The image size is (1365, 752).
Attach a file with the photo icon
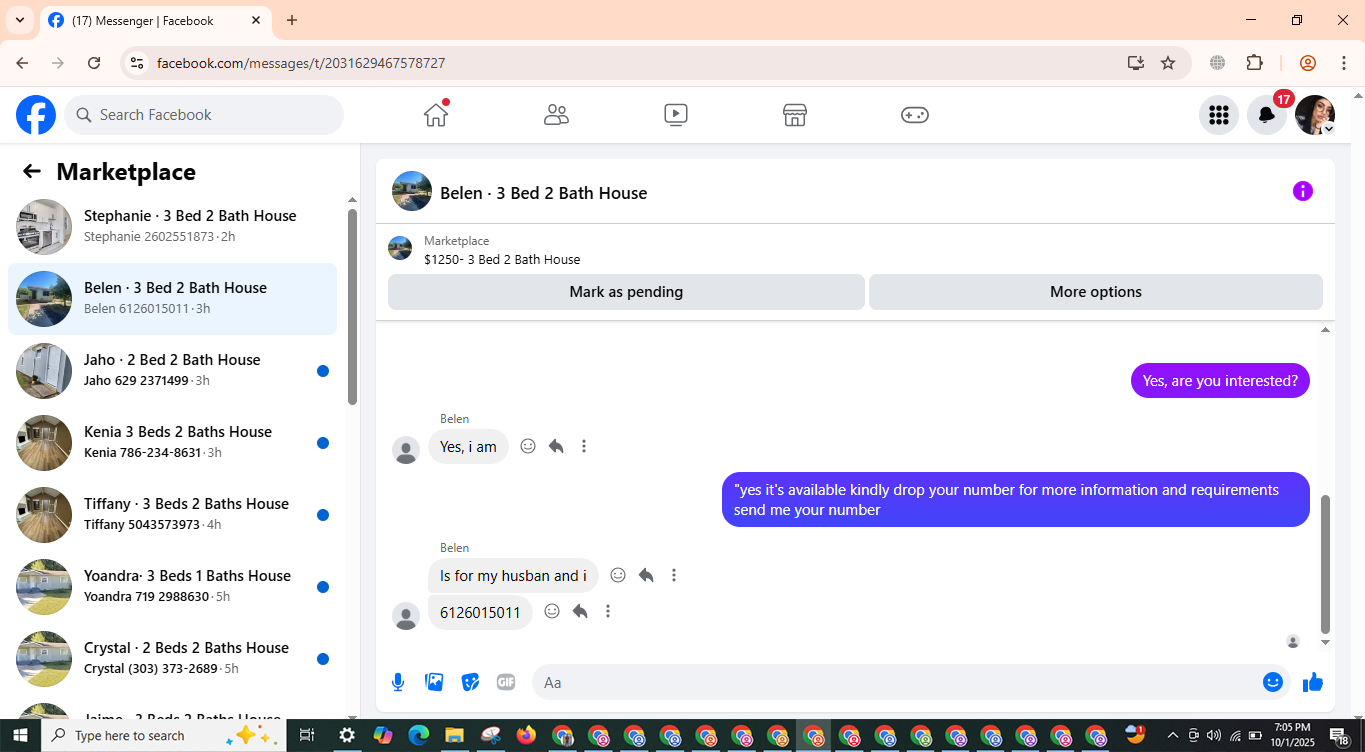coord(434,682)
